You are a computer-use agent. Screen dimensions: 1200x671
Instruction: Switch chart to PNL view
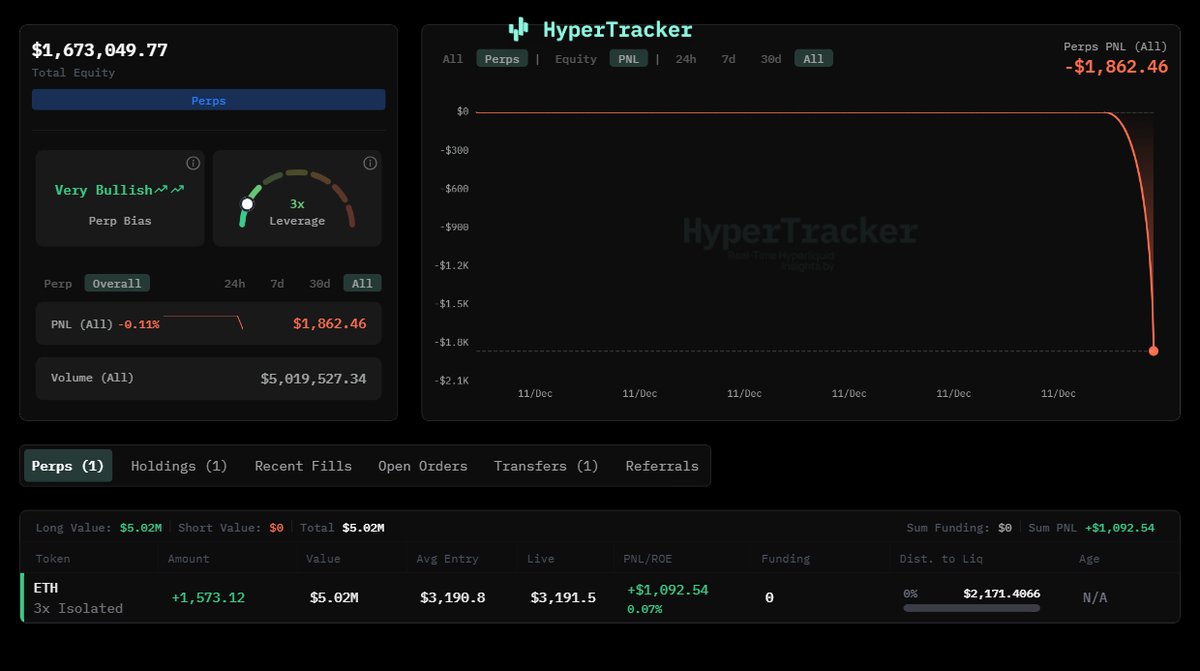(629, 59)
